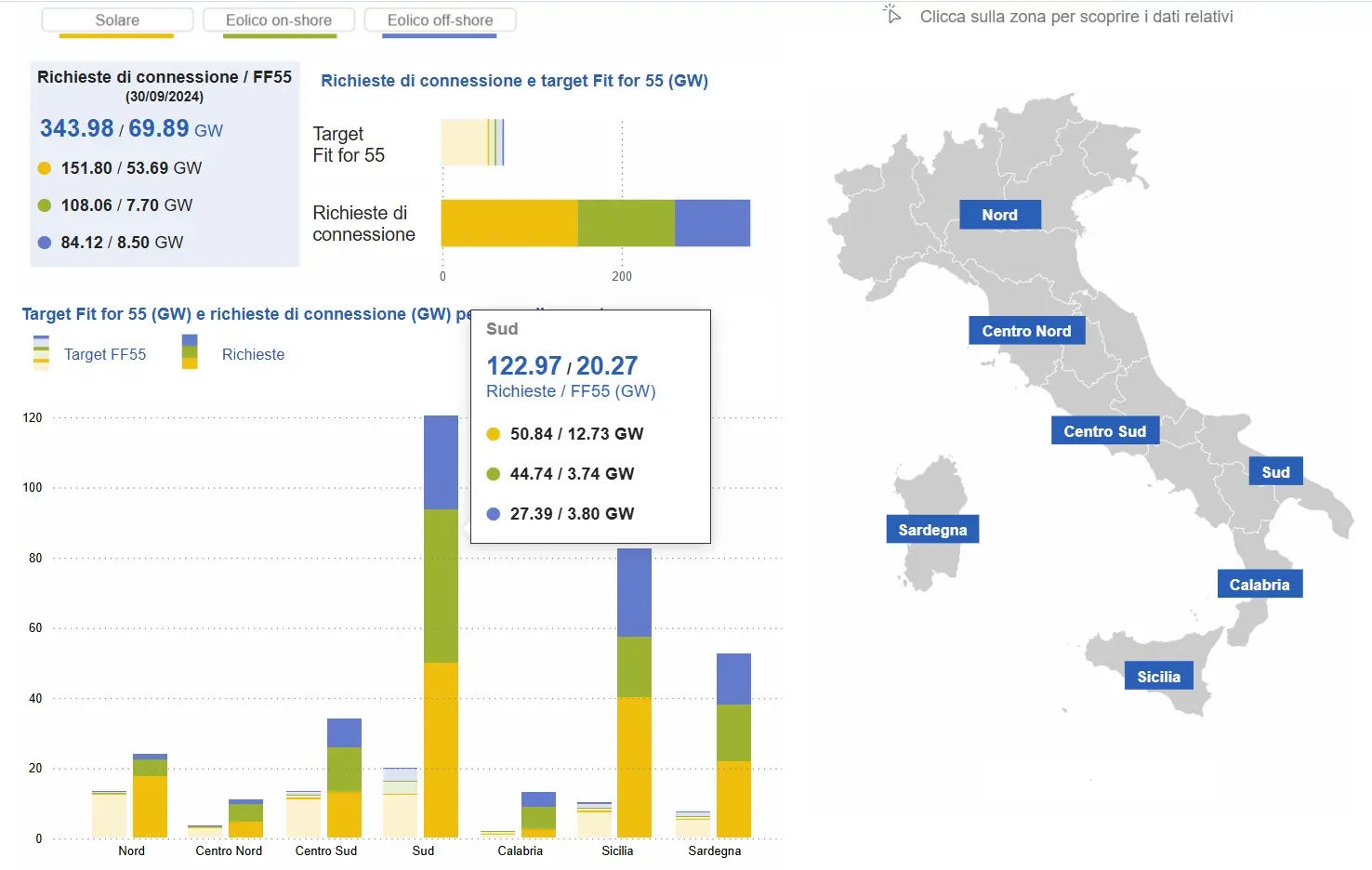Click the 44.74 / 3.74 GW tooltip row

(x=572, y=474)
